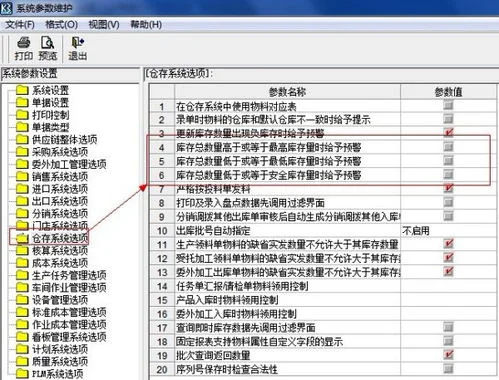Click folder icon next to 设备管理选项
Image resolution: width=499 pixels, height=380 pixels.
22,300
